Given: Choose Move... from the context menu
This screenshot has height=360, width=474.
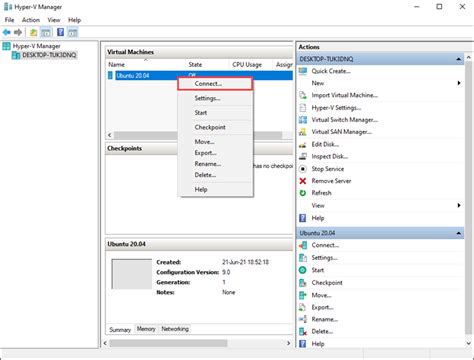Looking at the screenshot, I should (215, 142).
